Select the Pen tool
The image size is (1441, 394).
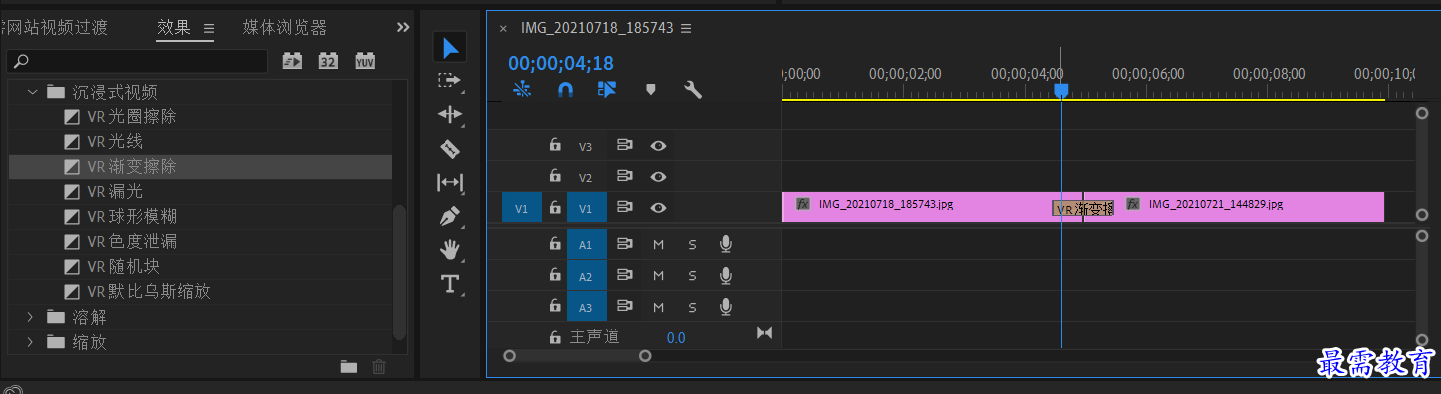(450, 216)
